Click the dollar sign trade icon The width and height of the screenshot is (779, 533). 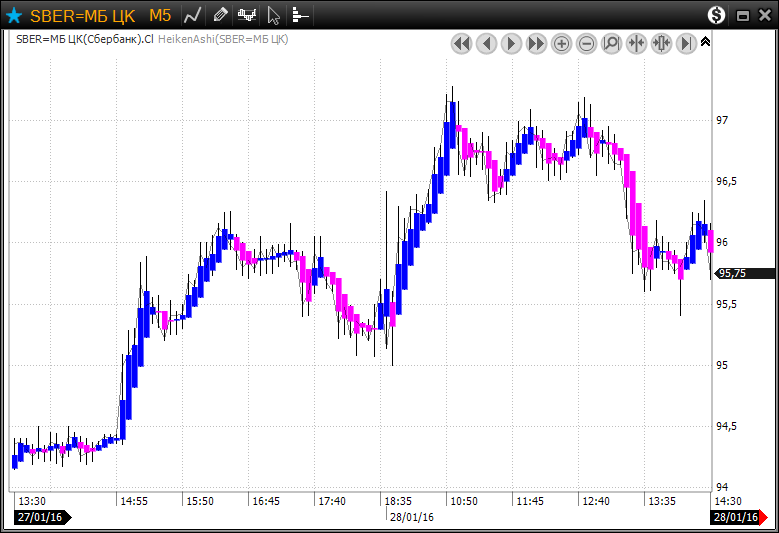click(x=716, y=15)
